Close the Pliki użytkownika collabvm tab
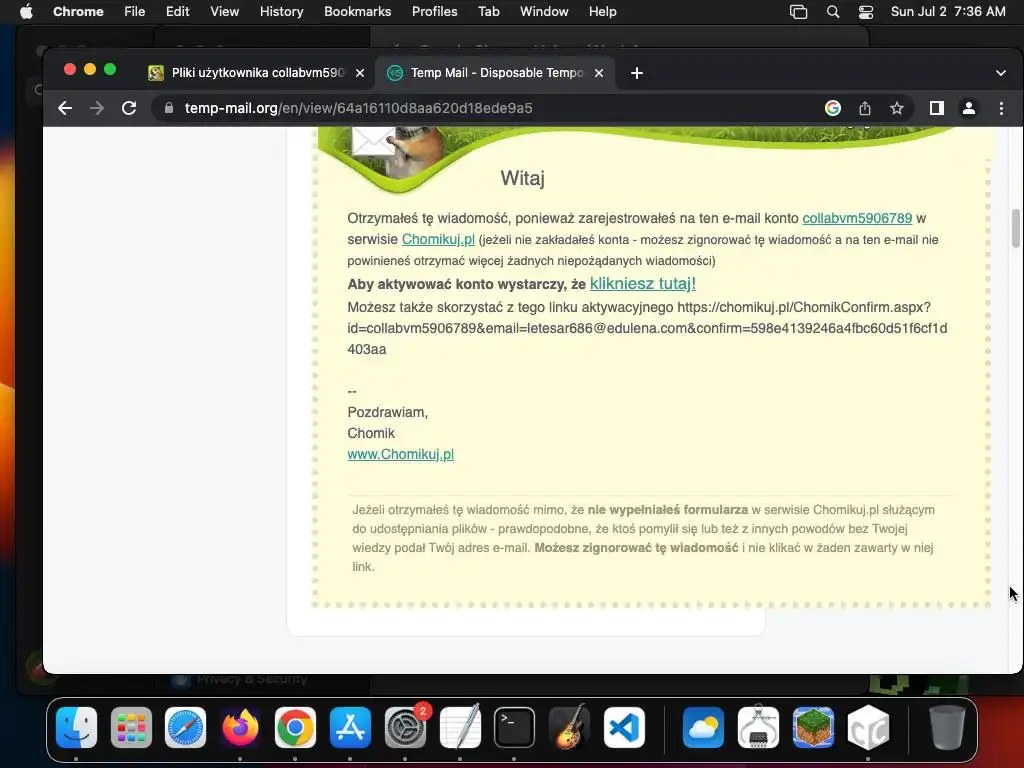The width and height of the screenshot is (1024, 768). pos(360,73)
